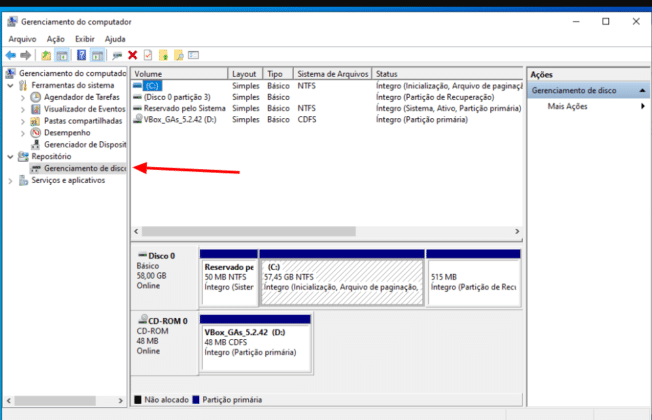Expand the Serviços e aplicativos node
Screen dimensions: 652x420
(x=10, y=181)
